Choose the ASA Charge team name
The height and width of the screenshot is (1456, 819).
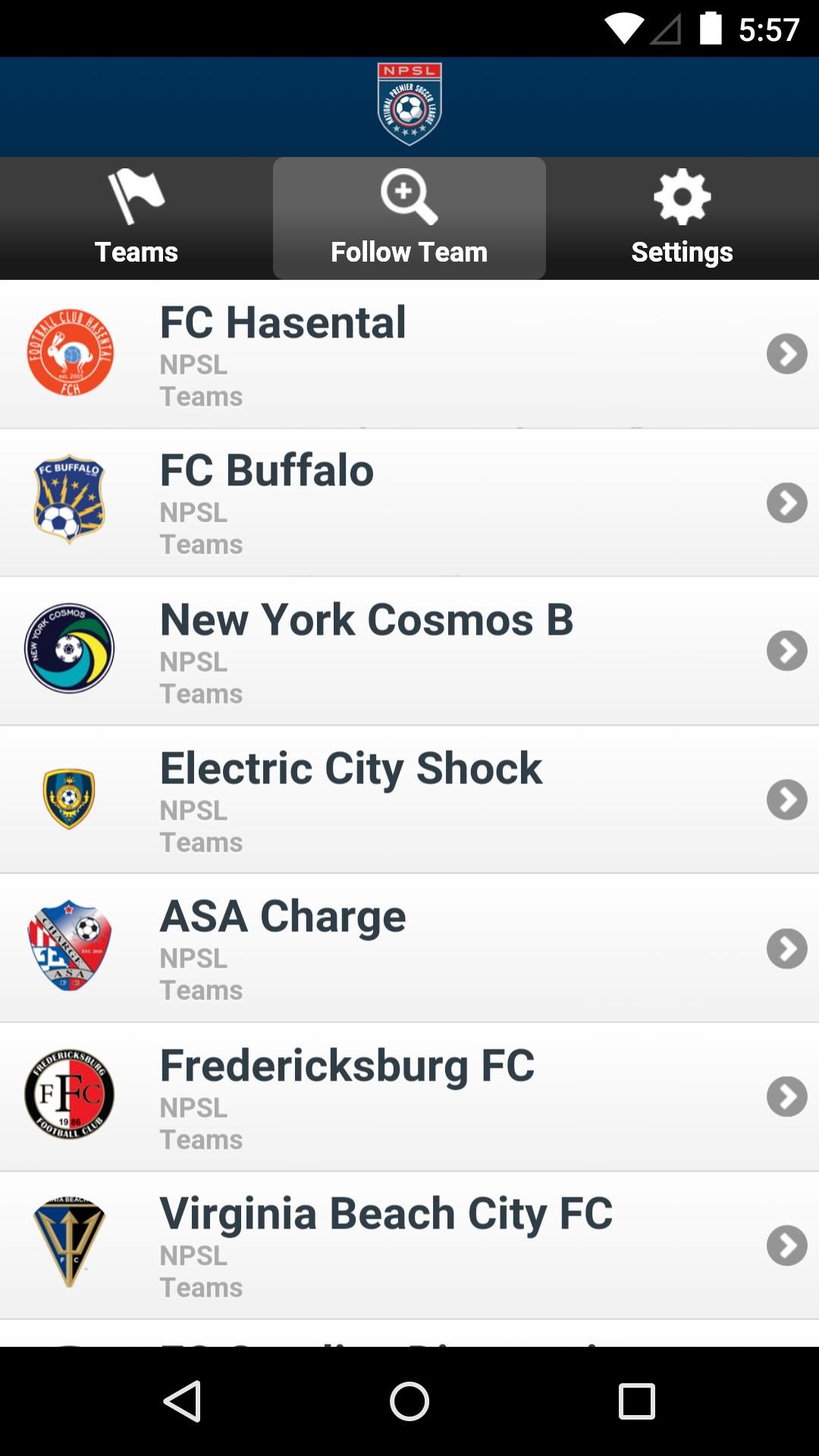(x=283, y=916)
